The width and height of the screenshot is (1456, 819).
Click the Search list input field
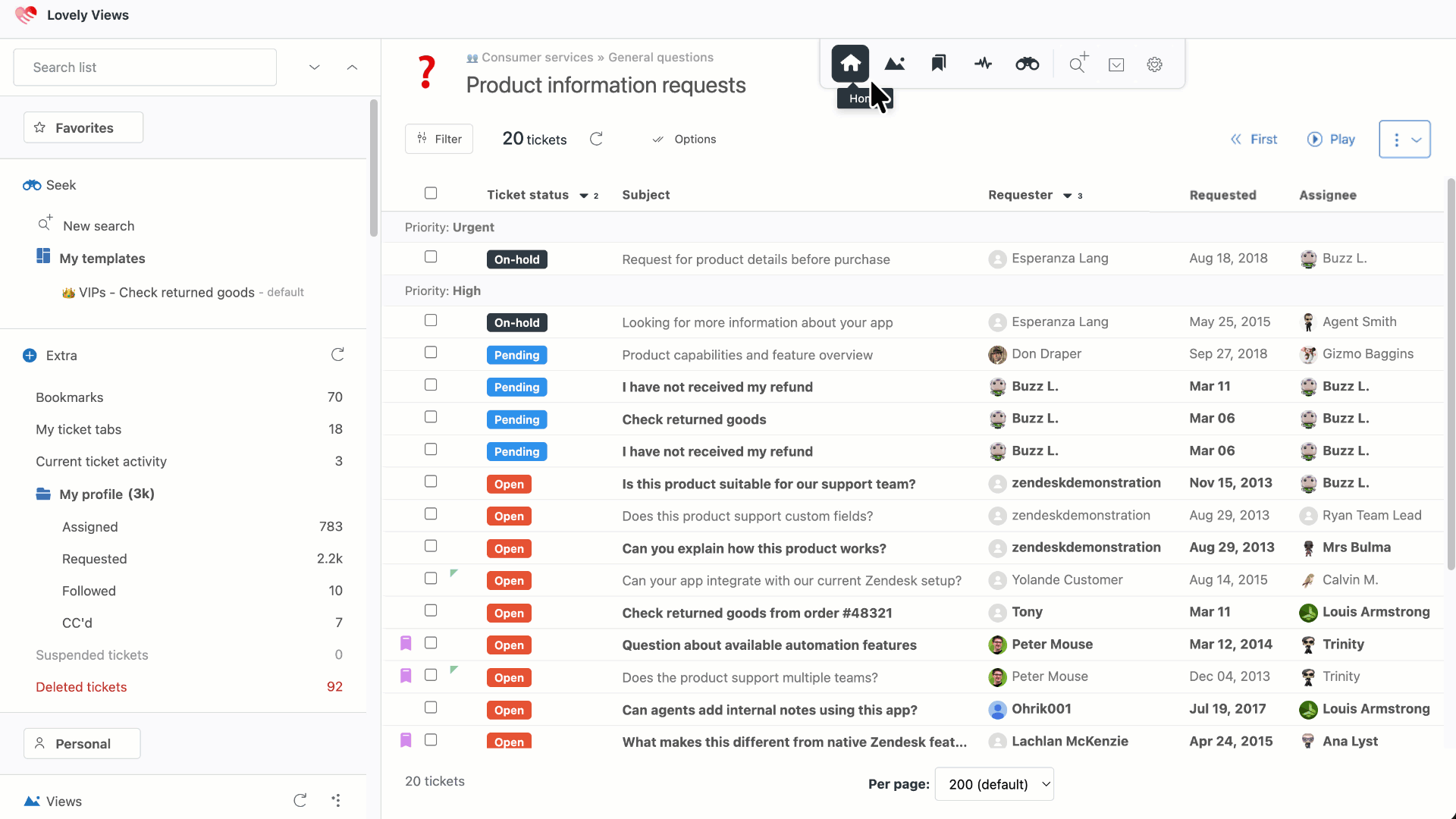tap(145, 67)
